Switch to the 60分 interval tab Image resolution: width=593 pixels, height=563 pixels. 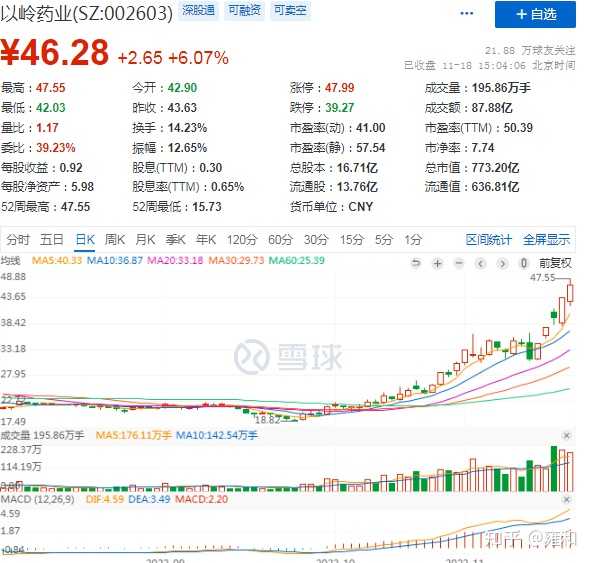click(x=280, y=240)
